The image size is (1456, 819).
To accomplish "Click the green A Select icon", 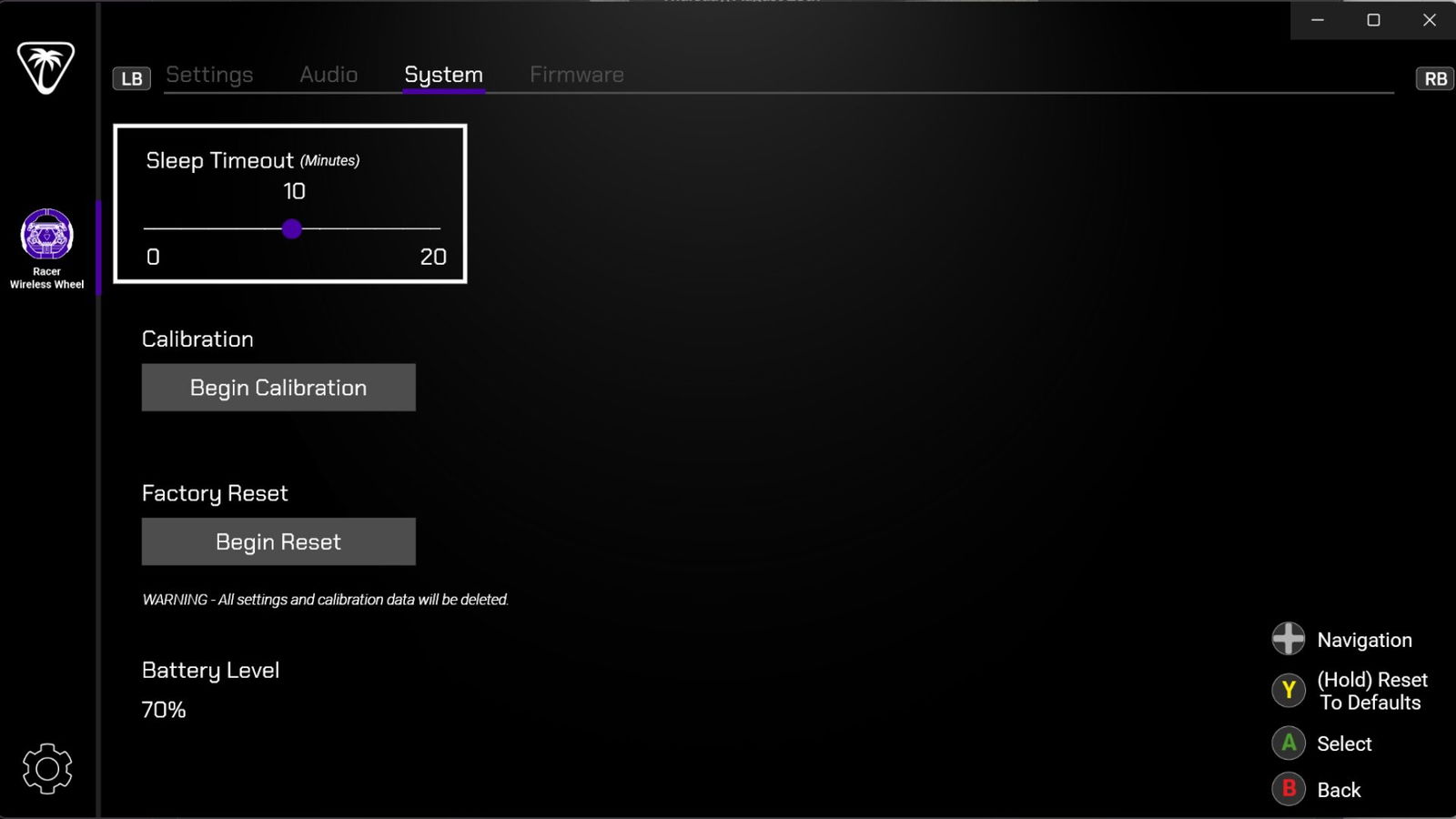I will tap(1289, 743).
